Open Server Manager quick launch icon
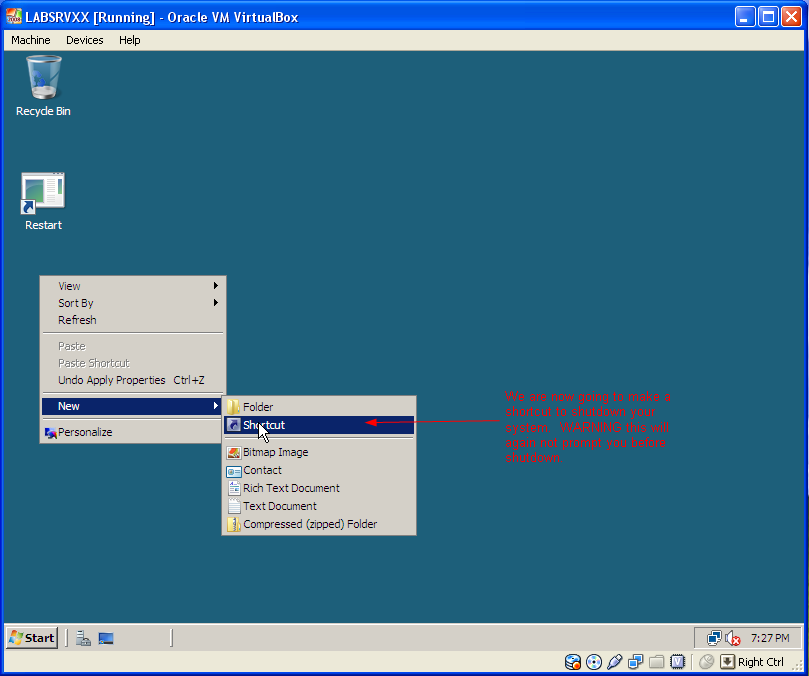Image resolution: width=809 pixels, height=676 pixels. pos(83,638)
